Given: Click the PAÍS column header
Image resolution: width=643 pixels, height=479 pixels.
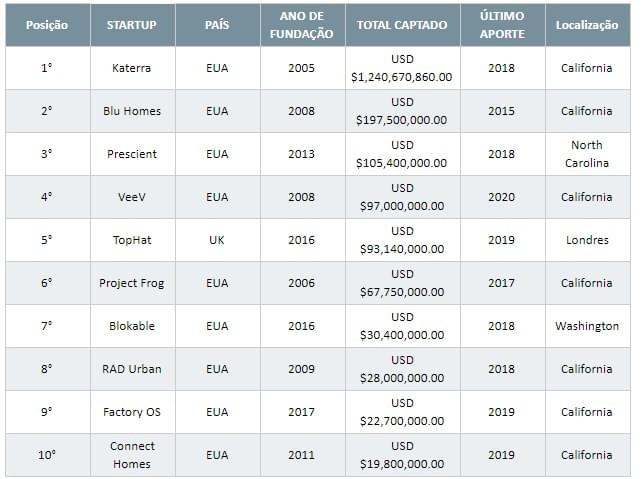Looking at the screenshot, I should [217, 25].
